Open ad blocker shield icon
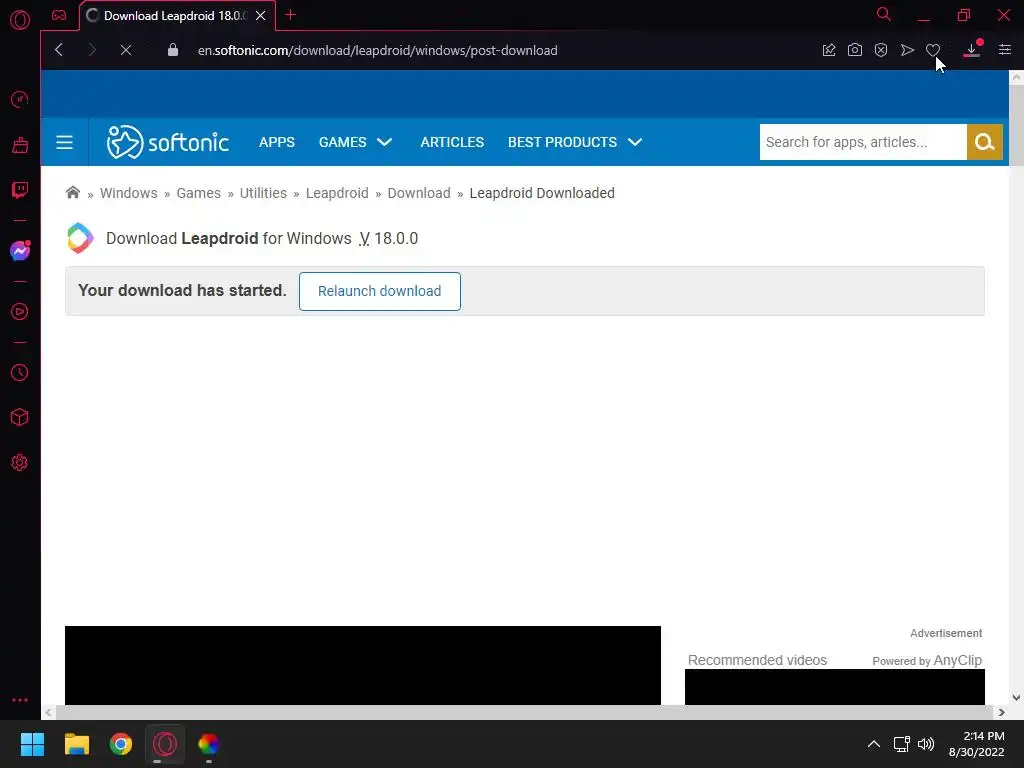 click(x=881, y=50)
